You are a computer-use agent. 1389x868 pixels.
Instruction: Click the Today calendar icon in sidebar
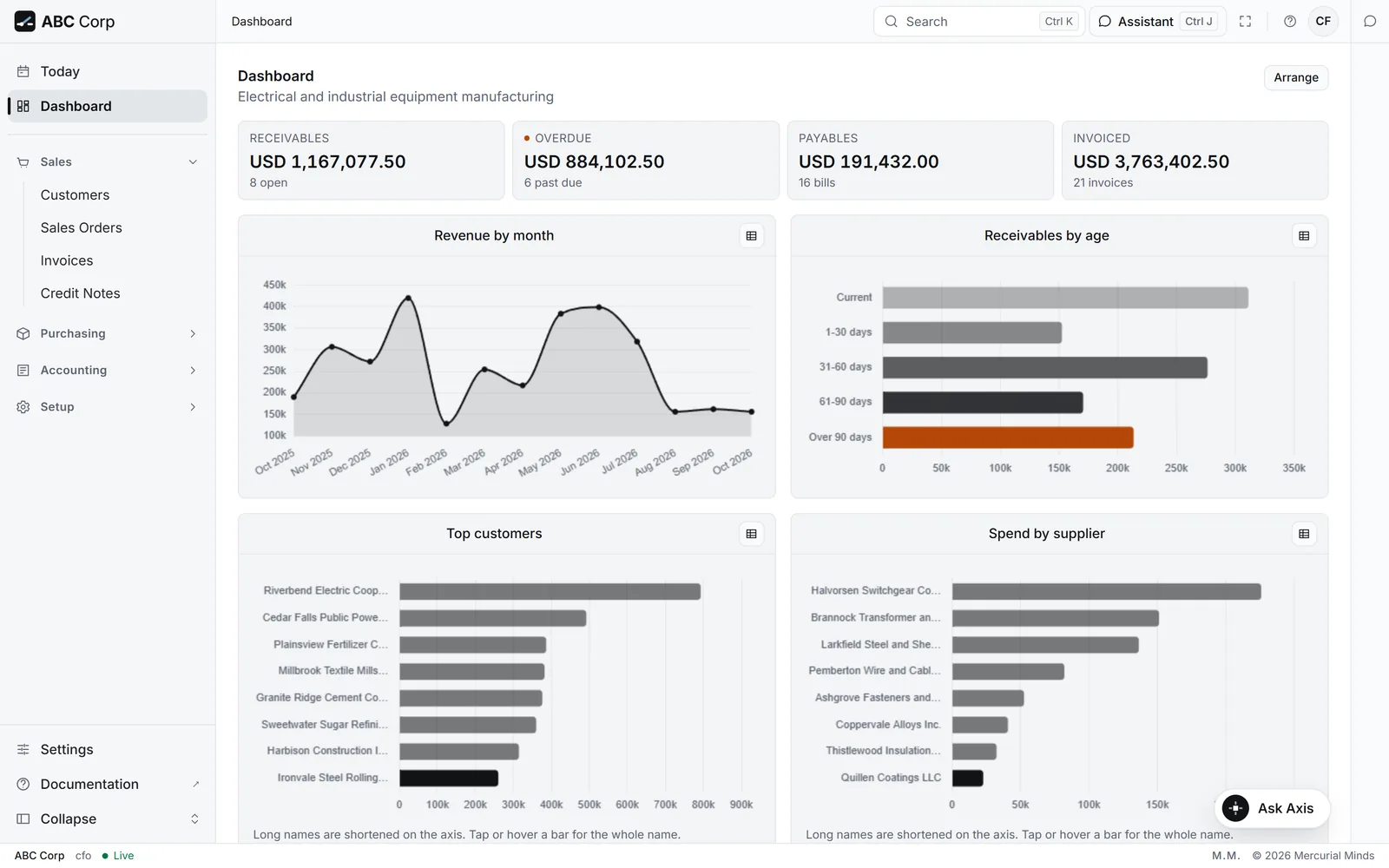pos(23,72)
